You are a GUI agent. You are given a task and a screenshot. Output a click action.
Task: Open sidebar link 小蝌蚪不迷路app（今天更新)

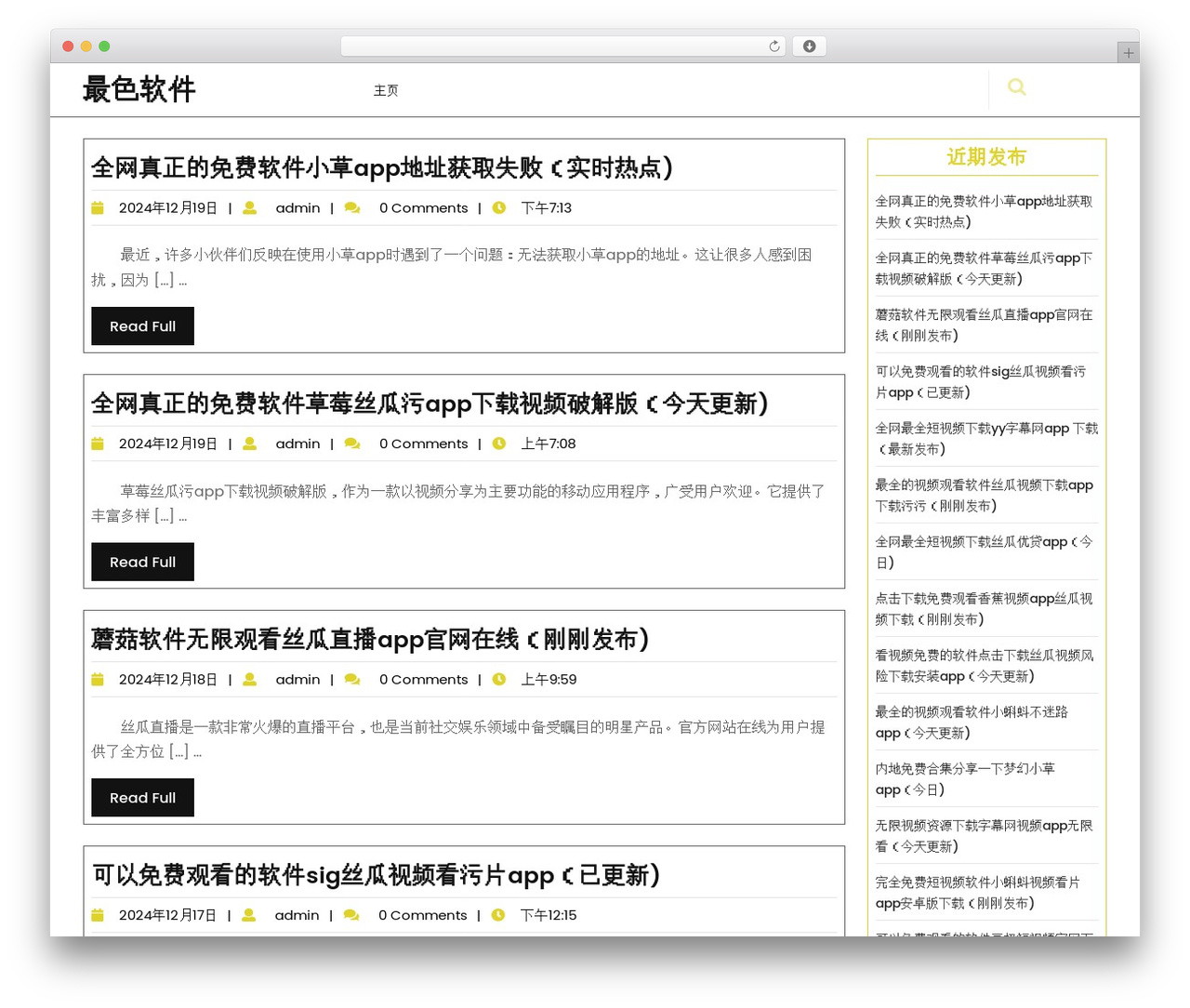click(x=972, y=722)
